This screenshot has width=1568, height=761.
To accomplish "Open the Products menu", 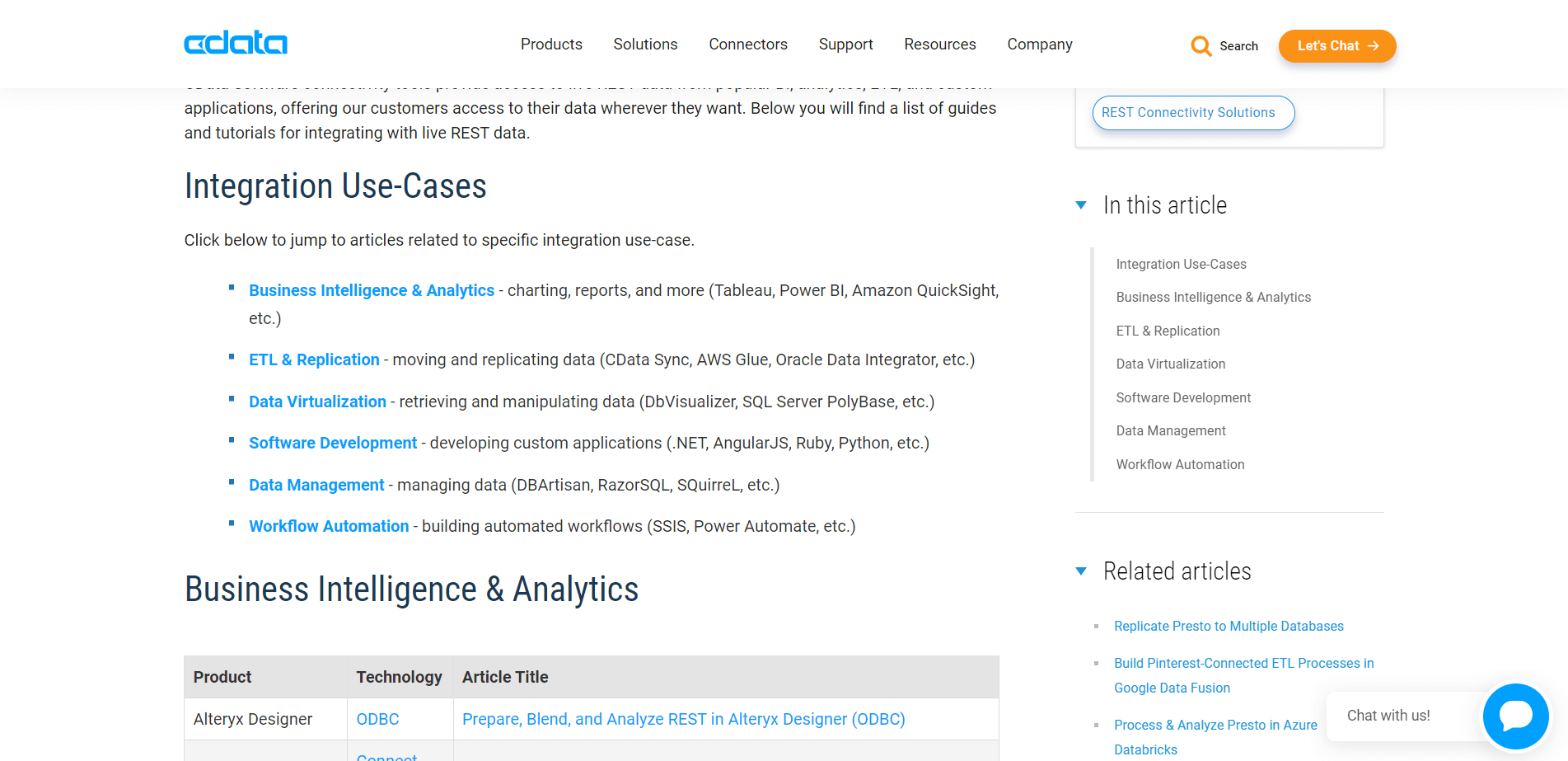I will coord(551,45).
